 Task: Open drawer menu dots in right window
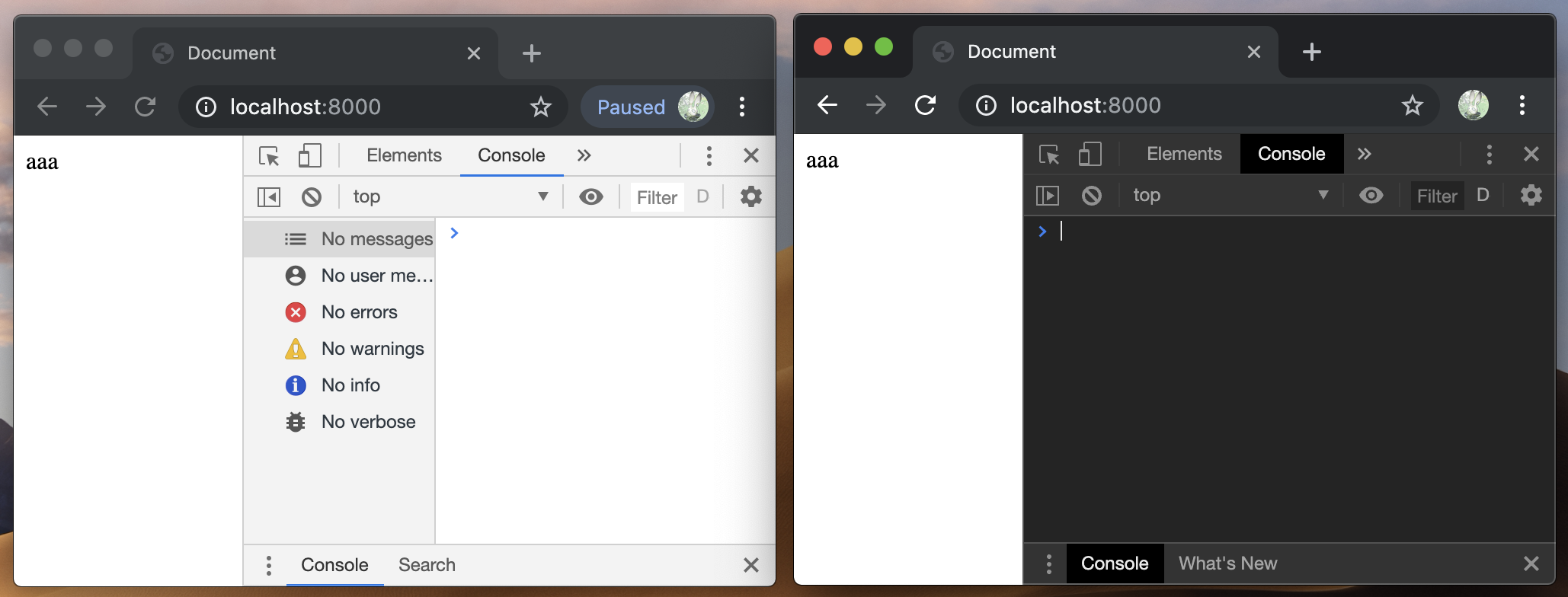[1048, 563]
